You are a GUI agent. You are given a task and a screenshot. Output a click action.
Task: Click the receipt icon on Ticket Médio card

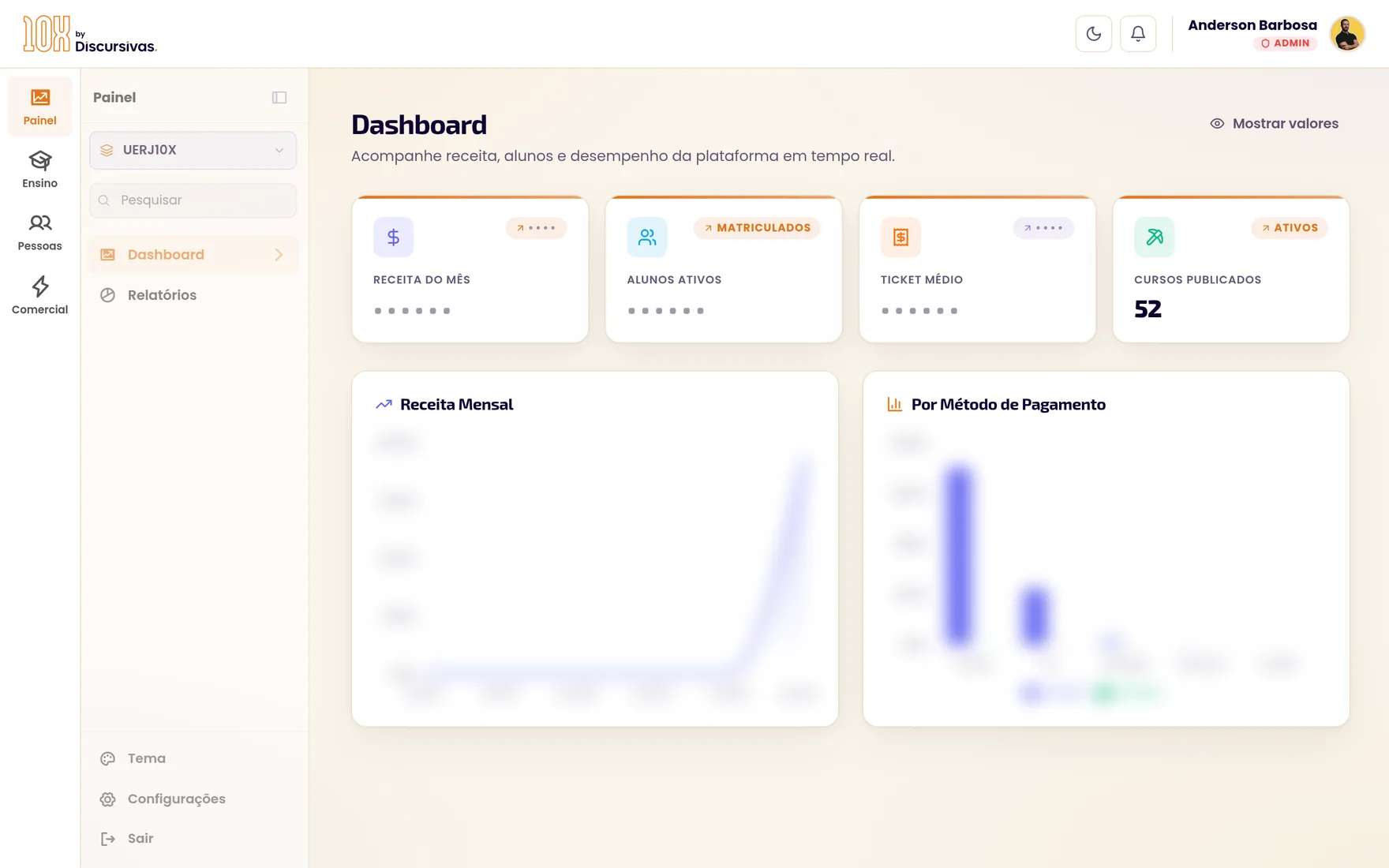point(900,237)
